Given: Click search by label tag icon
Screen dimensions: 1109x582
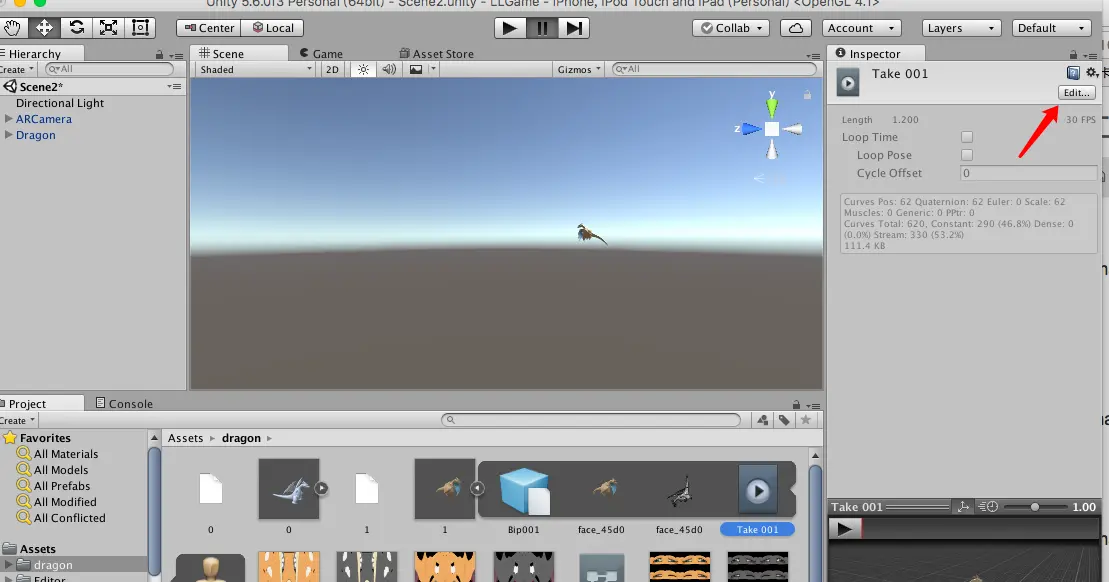Looking at the screenshot, I should [x=784, y=420].
